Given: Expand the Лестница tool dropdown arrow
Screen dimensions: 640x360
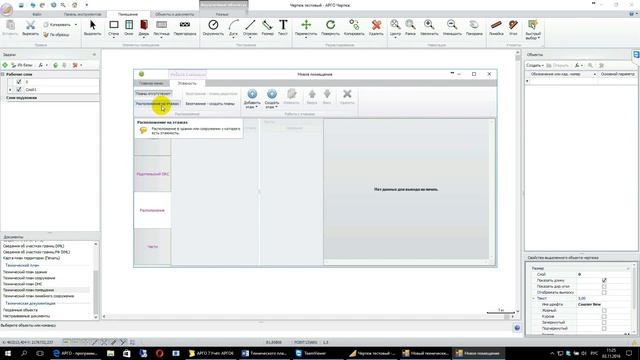Looking at the screenshot, I should (162, 38).
